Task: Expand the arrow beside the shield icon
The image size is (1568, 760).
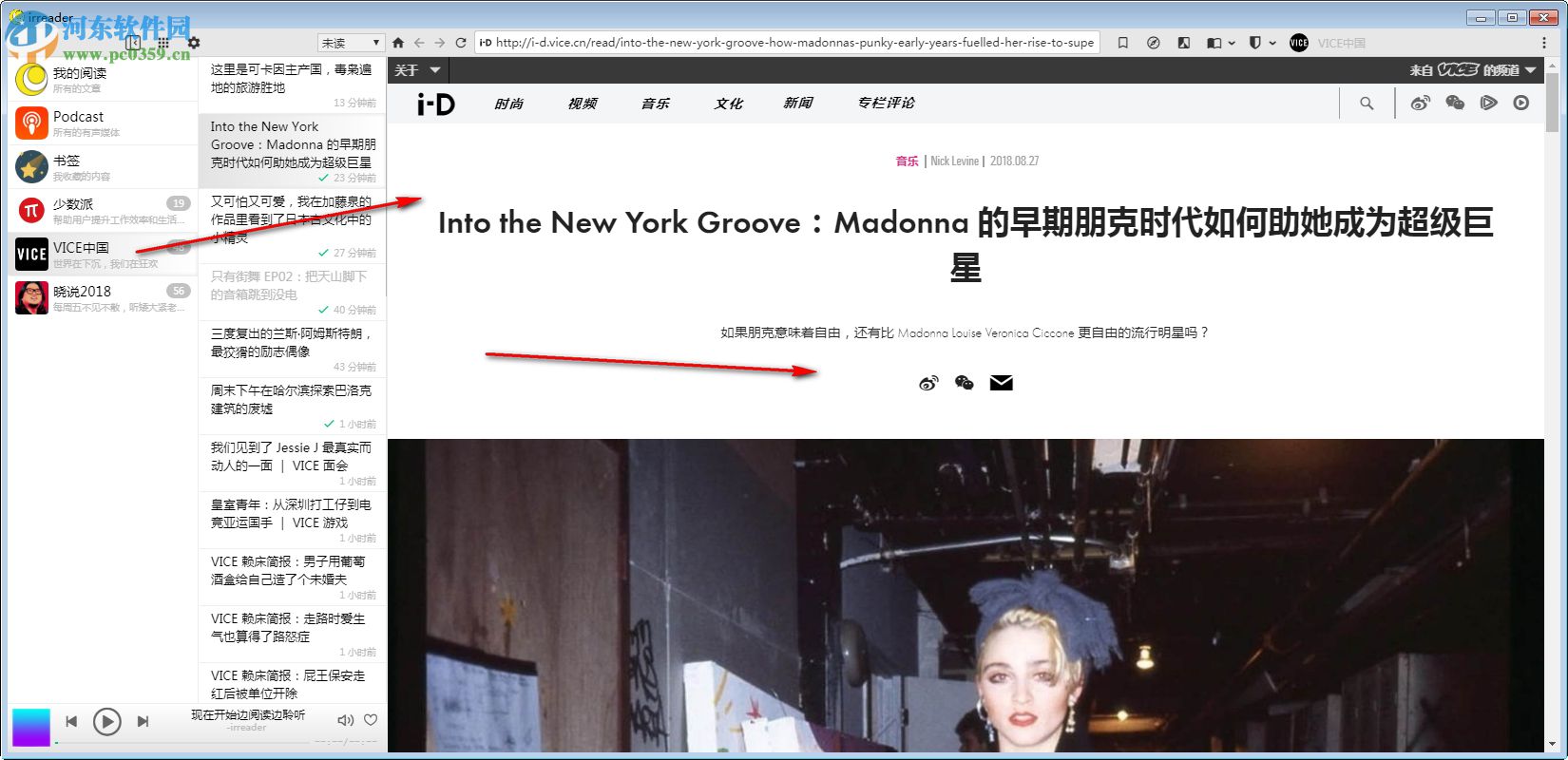Action: [x=1272, y=43]
